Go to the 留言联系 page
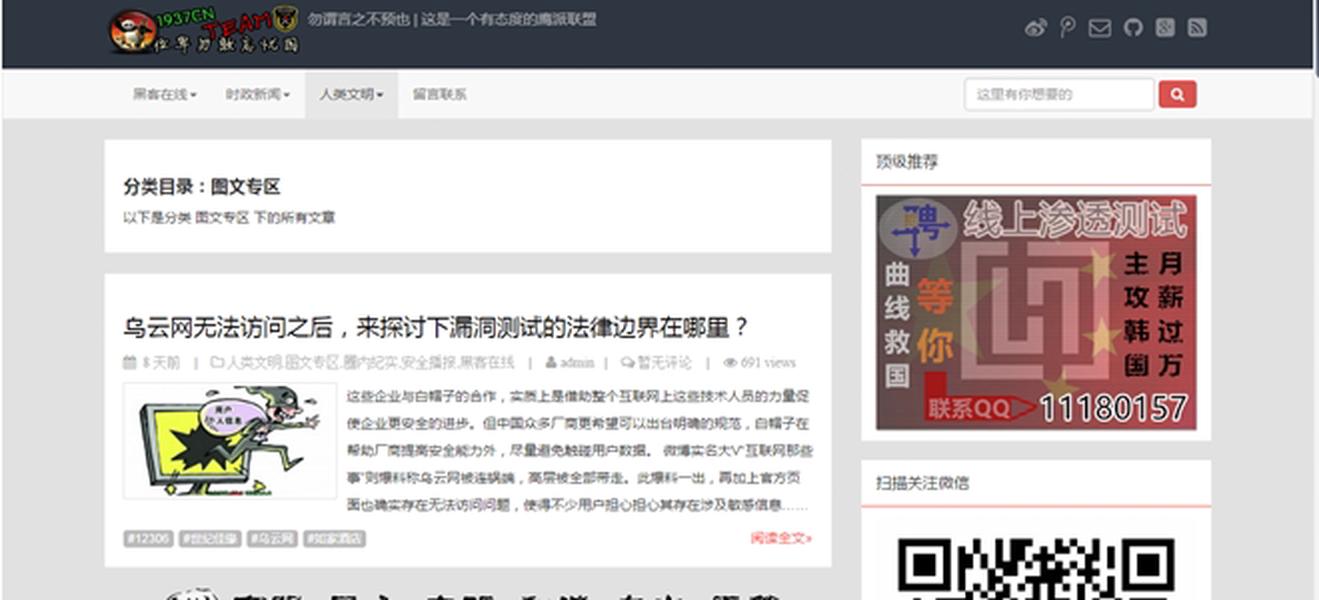 [439, 95]
